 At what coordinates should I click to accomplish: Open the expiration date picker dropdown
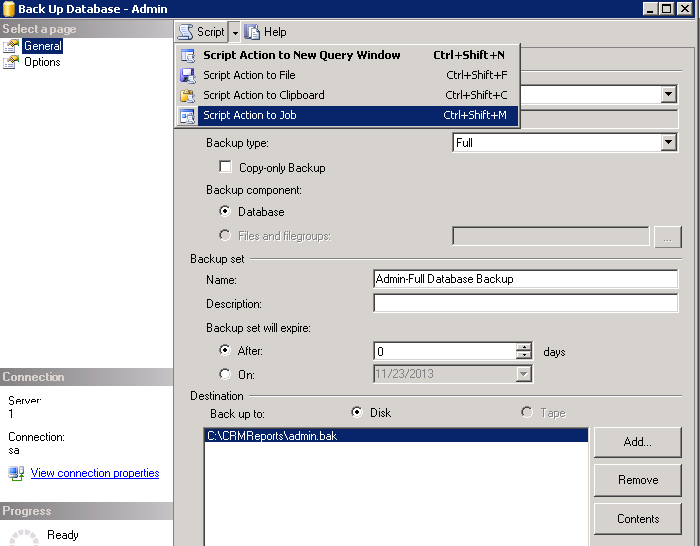[524, 374]
